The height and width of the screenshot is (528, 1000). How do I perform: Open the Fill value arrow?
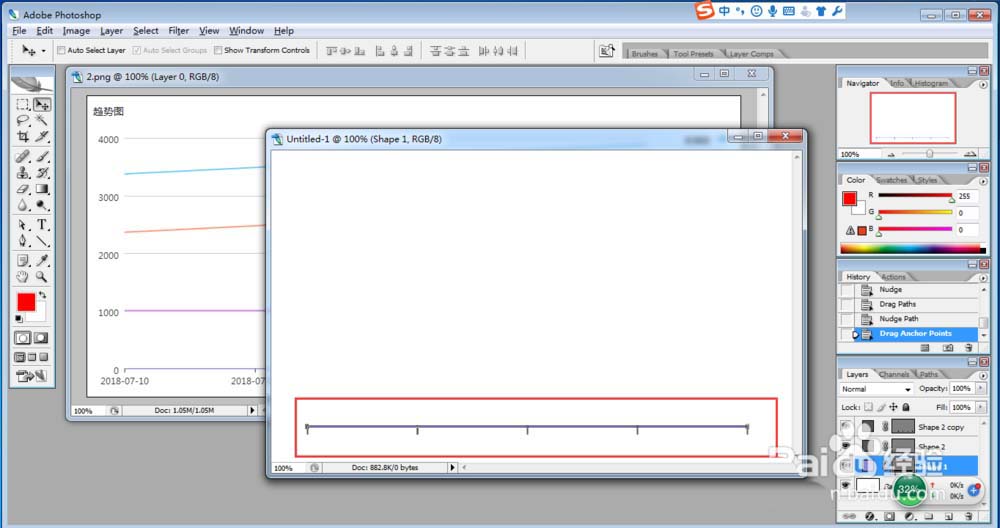(x=979, y=407)
